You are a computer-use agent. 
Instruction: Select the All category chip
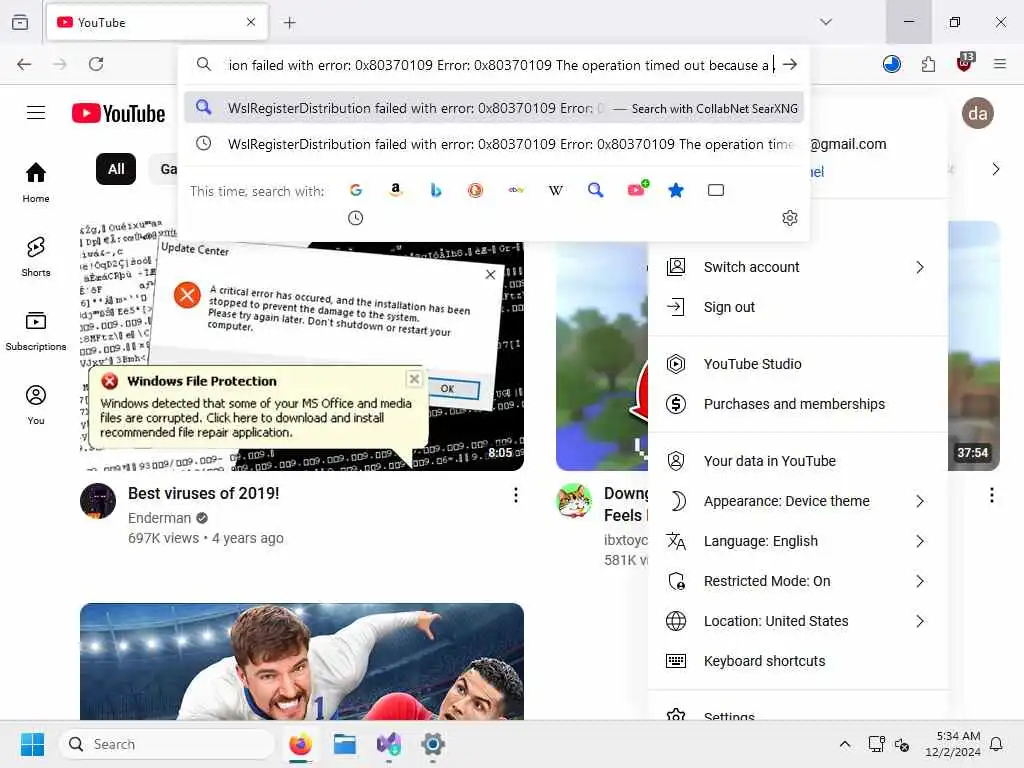(116, 169)
